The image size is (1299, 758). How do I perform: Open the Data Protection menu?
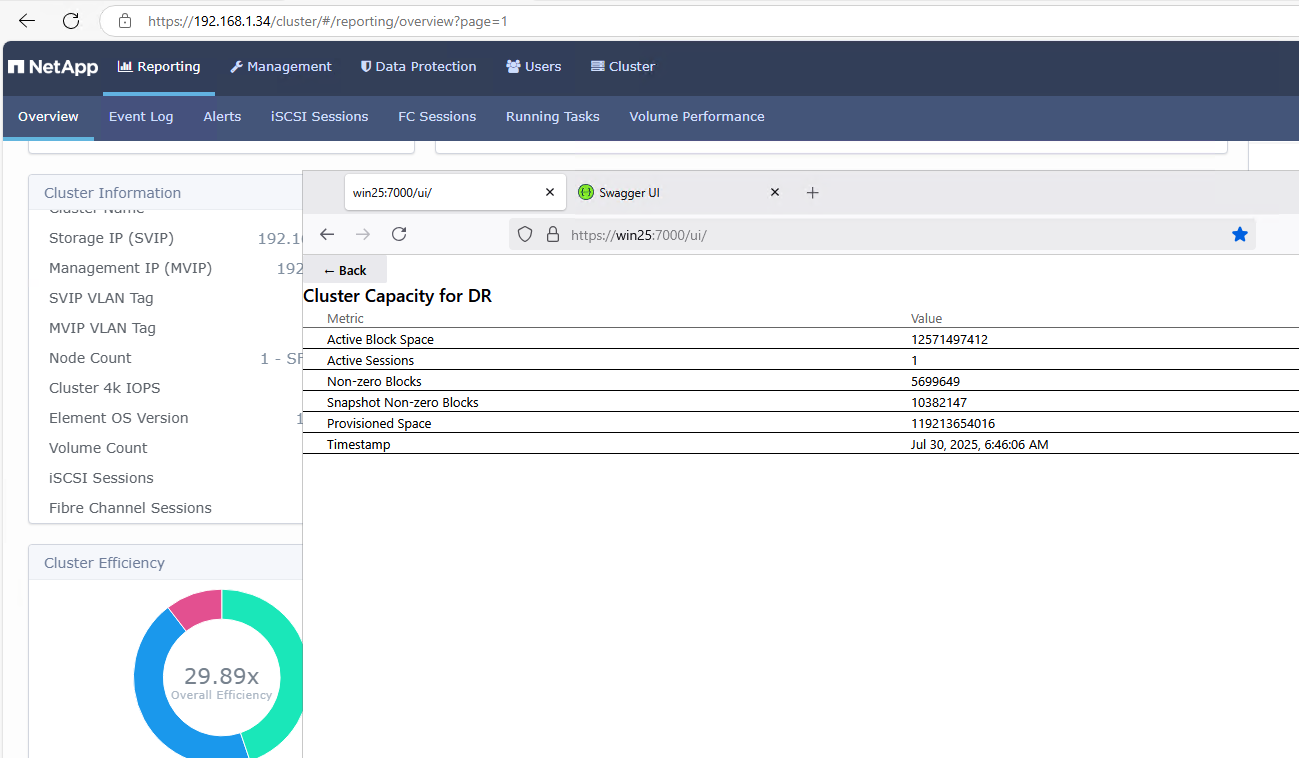[x=419, y=67]
